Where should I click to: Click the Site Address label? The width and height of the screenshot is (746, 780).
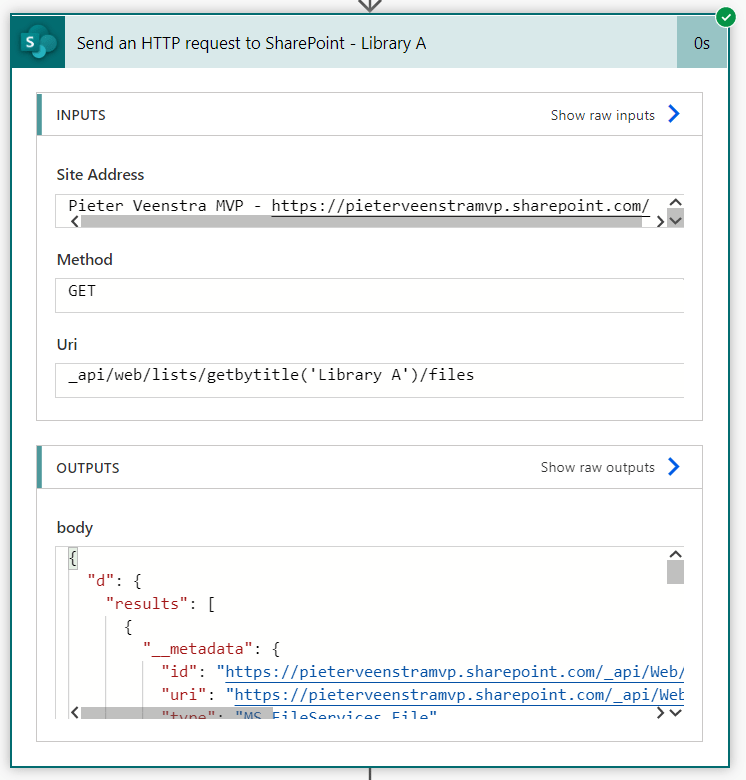coord(100,175)
